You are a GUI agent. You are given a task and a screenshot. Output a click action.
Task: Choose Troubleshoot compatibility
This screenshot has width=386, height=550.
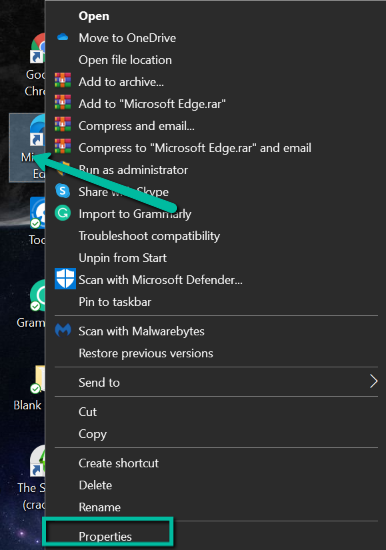tap(149, 236)
